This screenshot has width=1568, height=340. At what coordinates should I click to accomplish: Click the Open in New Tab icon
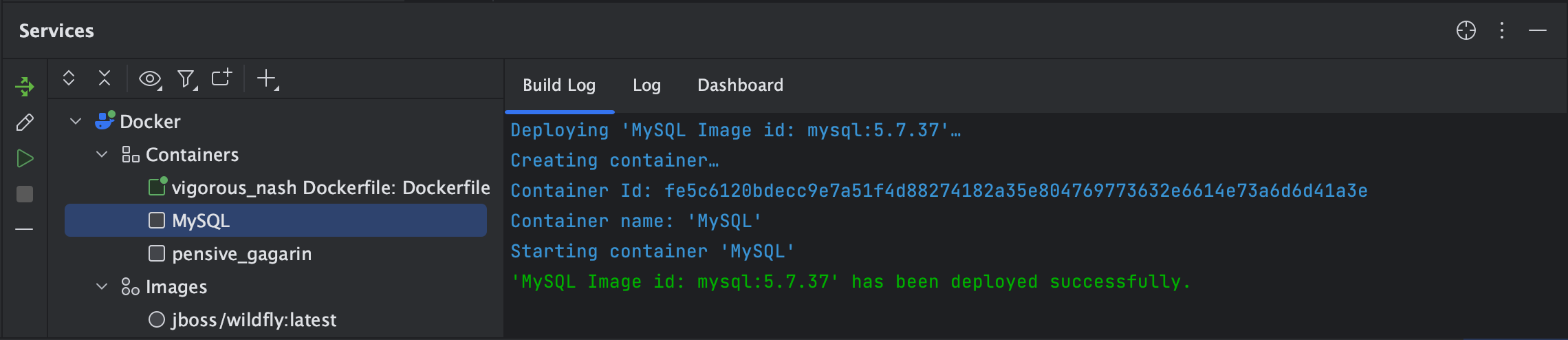(x=221, y=78)
